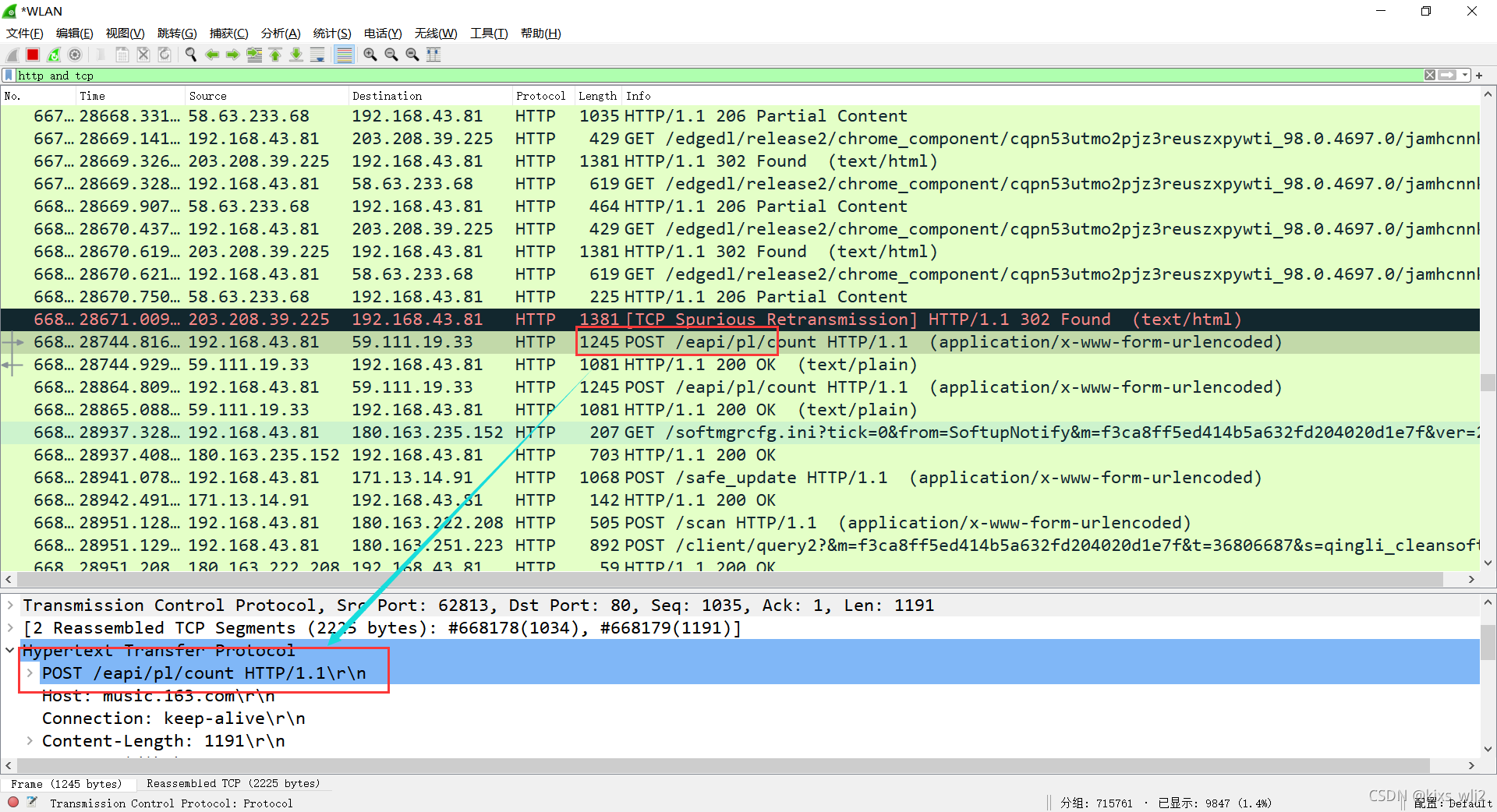Viewport: 1497px width, 812px height.
Task: Click the resize columns to fit icon
Action: [434, 55]
